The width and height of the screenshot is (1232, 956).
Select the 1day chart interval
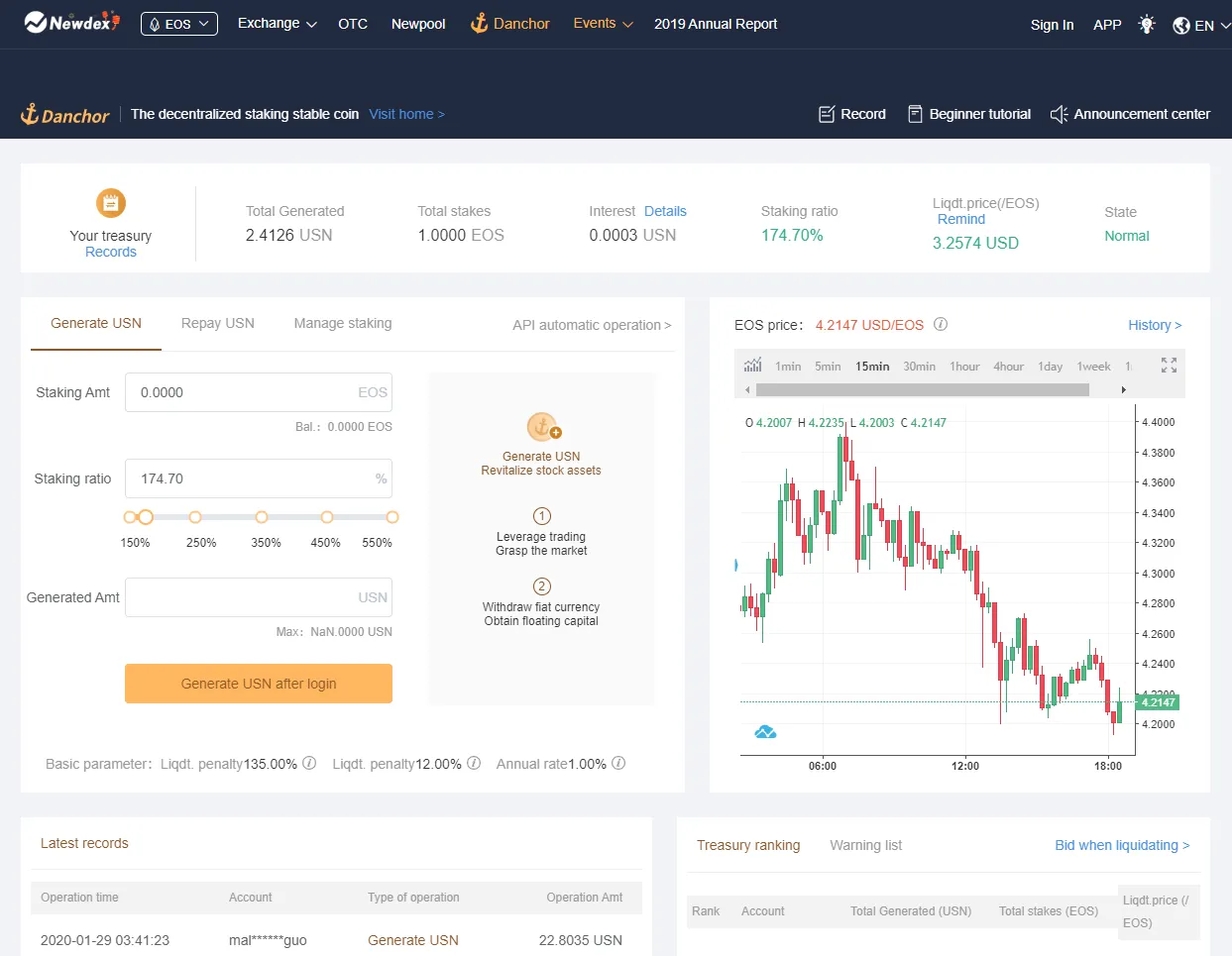click(x=1050, y=367)
